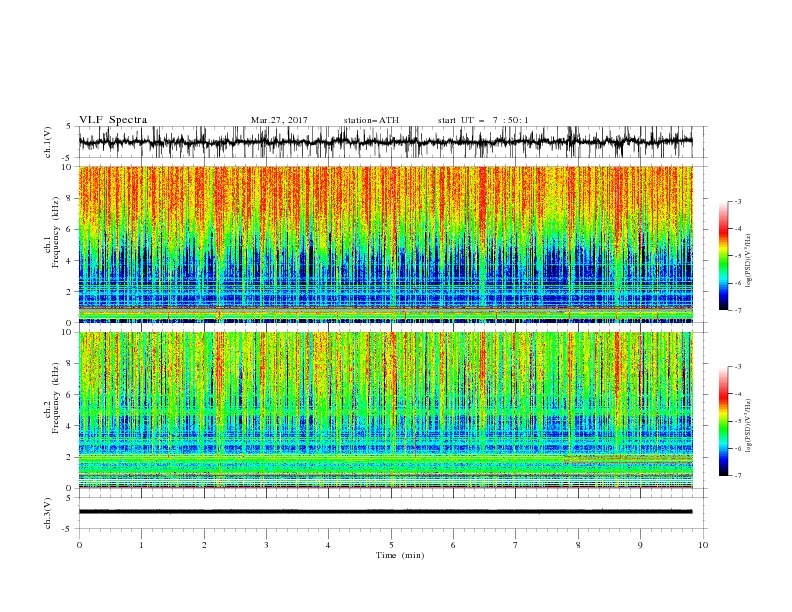Click the "9" tick on the time axis

640,545
